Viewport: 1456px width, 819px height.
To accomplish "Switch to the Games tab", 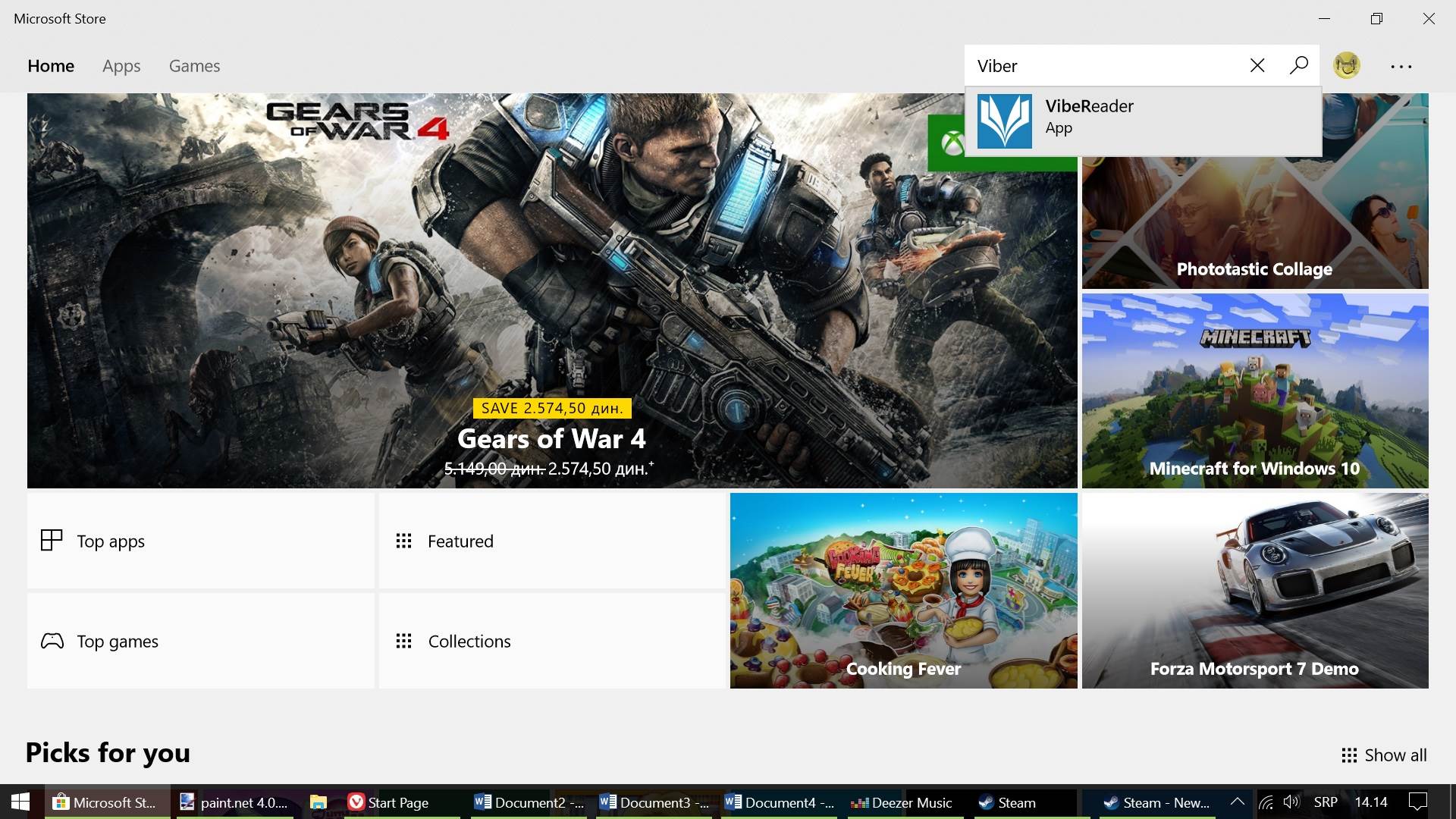I will 194,66.
